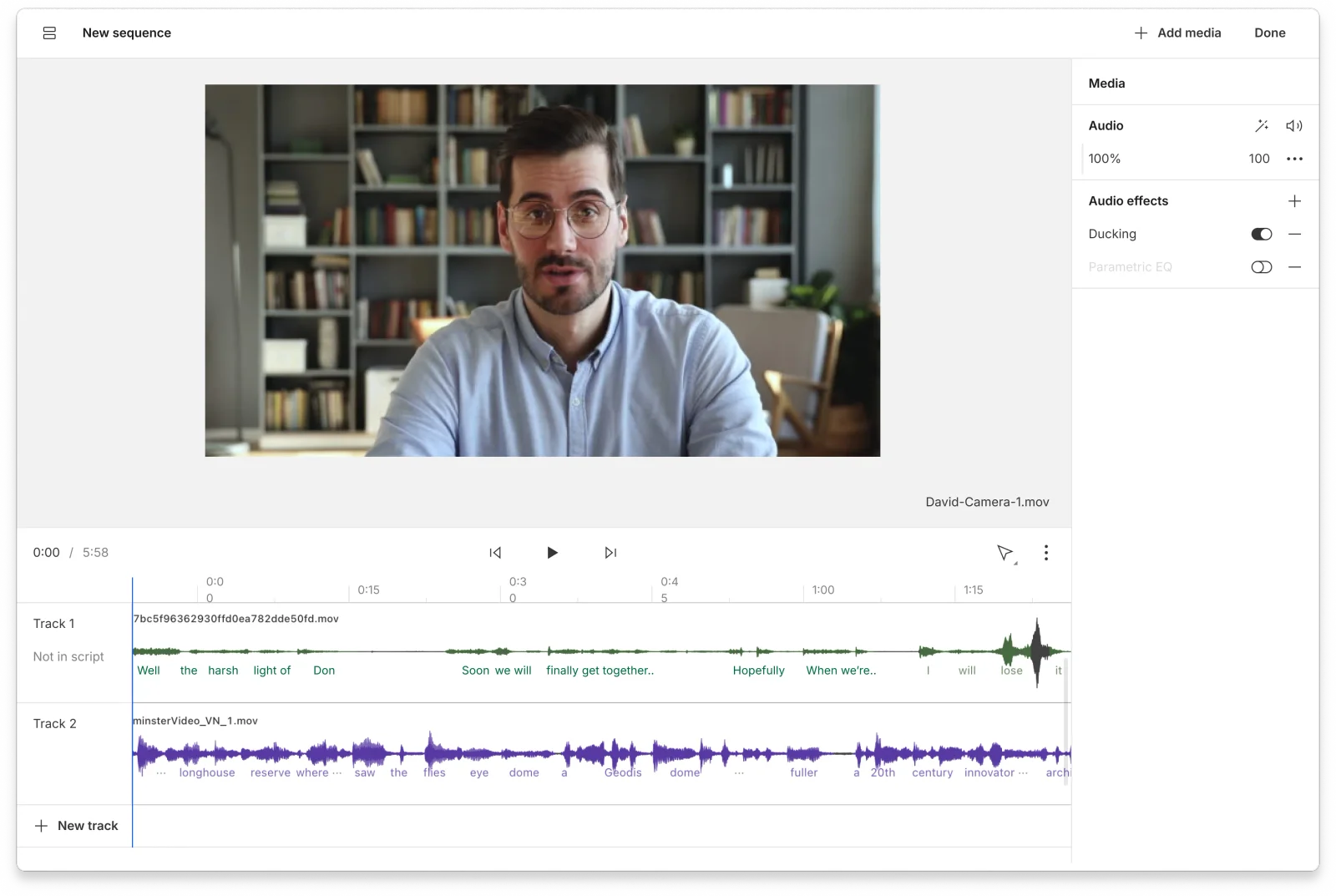Click the word Hopefully in Track 1 transcript

757,670
